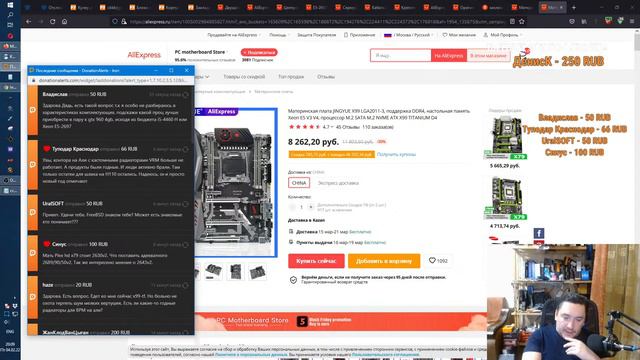Increase quantity with plus button

(311, 207)
